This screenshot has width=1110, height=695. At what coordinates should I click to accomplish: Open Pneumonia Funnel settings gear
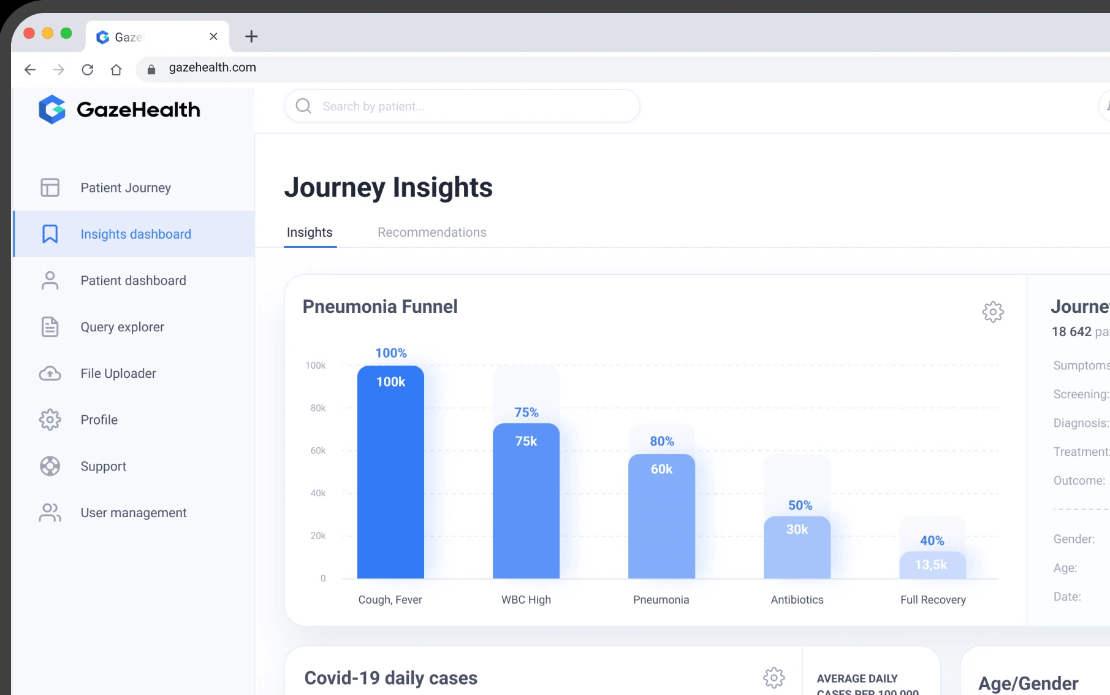(x=992, y=311)
